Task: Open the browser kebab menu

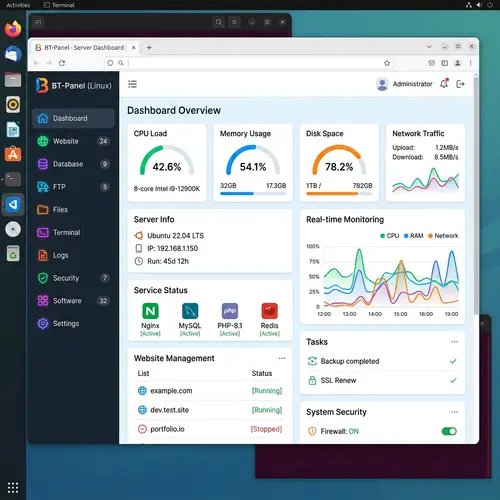Action: [x=471, y=63]
